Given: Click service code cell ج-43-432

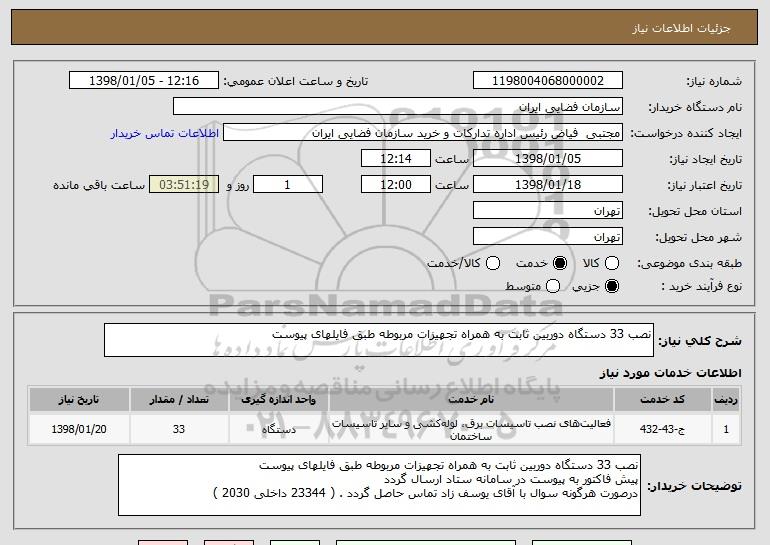Looking at the screenshot, I should point(662,429).
